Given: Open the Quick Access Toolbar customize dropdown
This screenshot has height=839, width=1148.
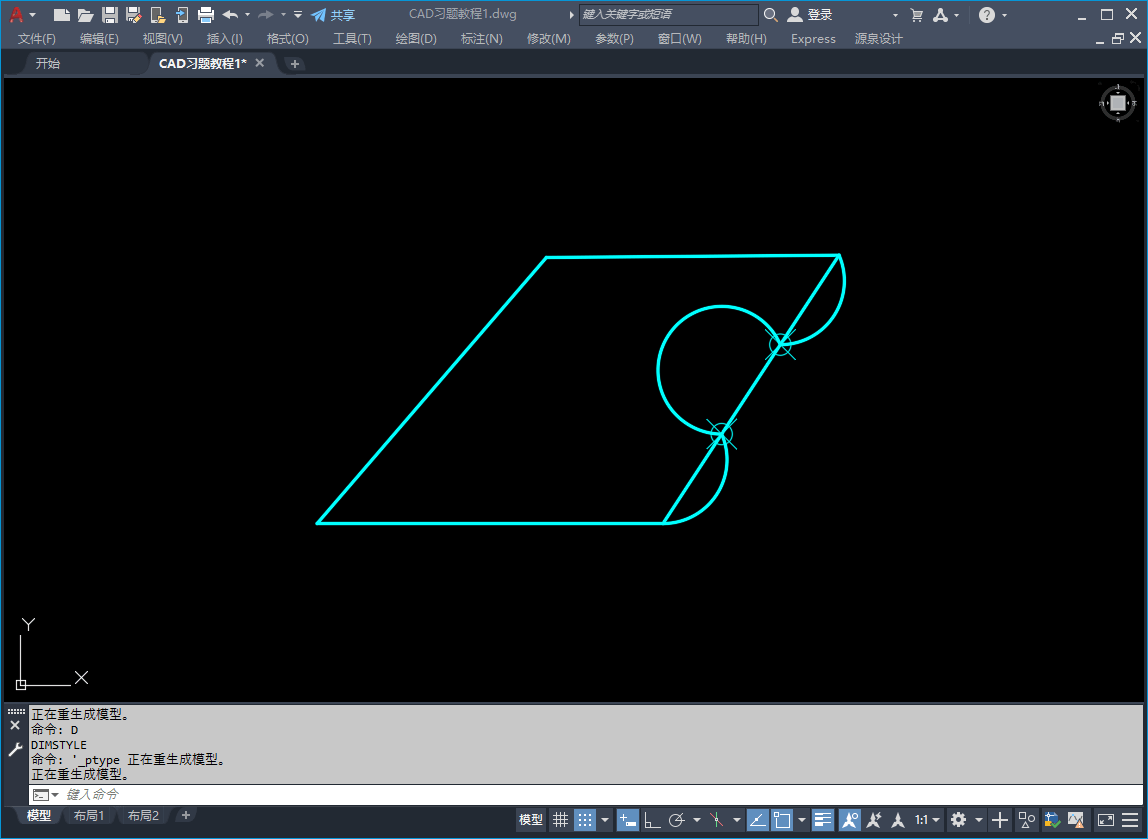Looking at the screenshot, I should tap(298, 15).
